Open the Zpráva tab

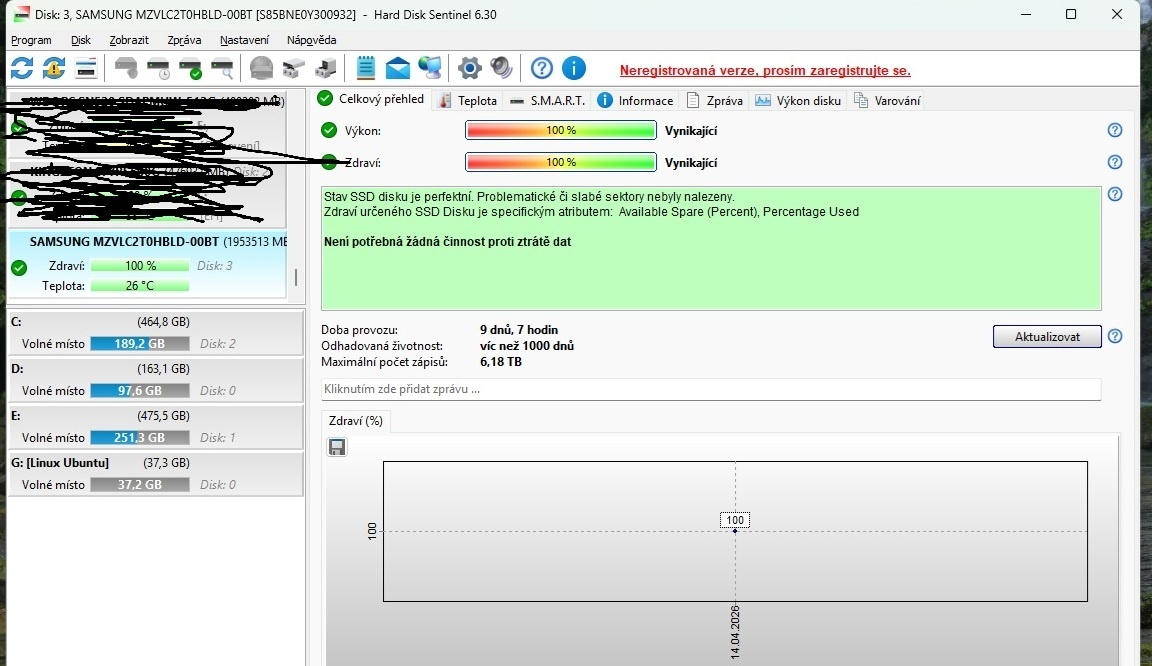(715, 101)
